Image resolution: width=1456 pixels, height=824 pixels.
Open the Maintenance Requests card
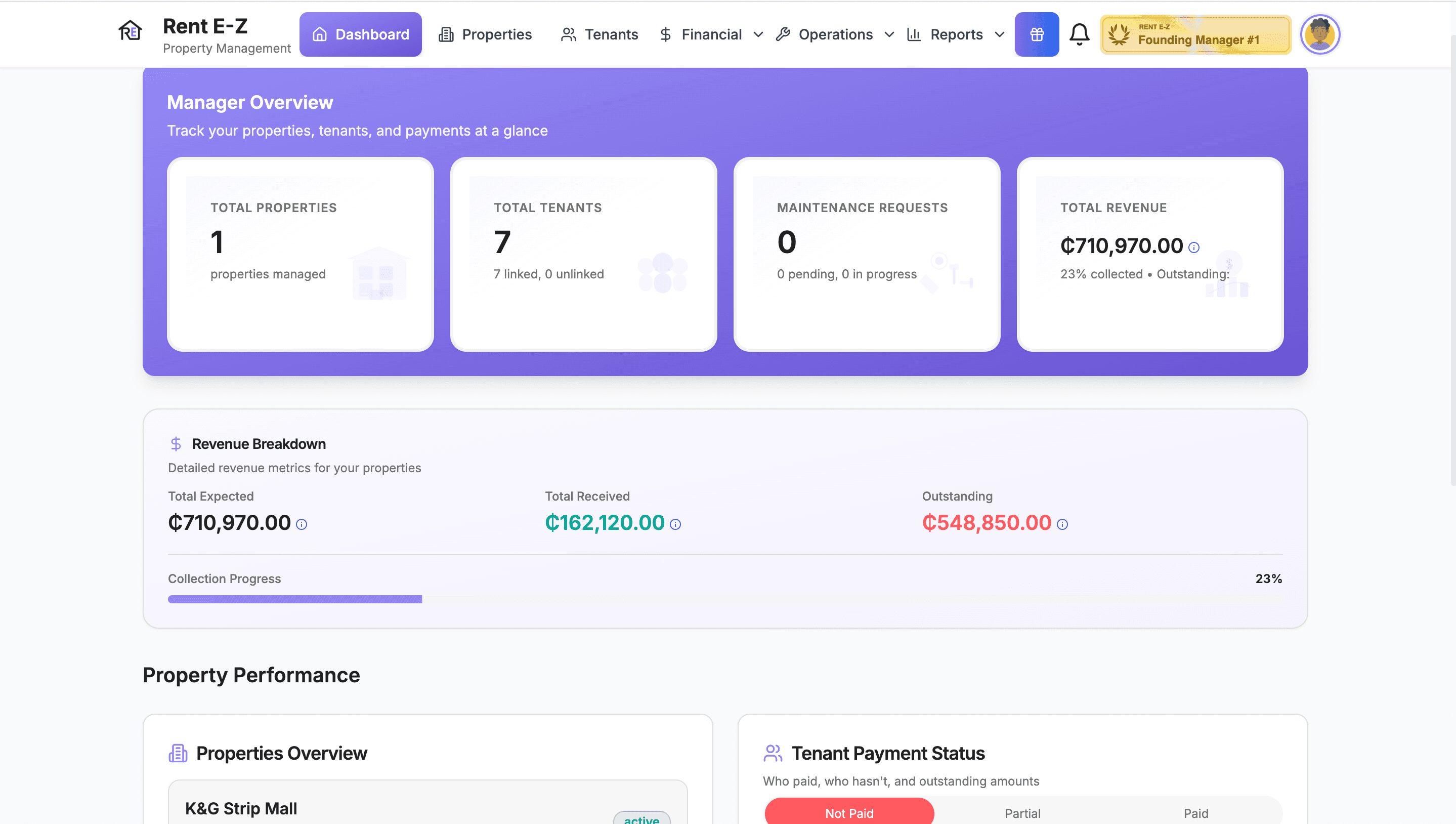(x=867, y=254)
